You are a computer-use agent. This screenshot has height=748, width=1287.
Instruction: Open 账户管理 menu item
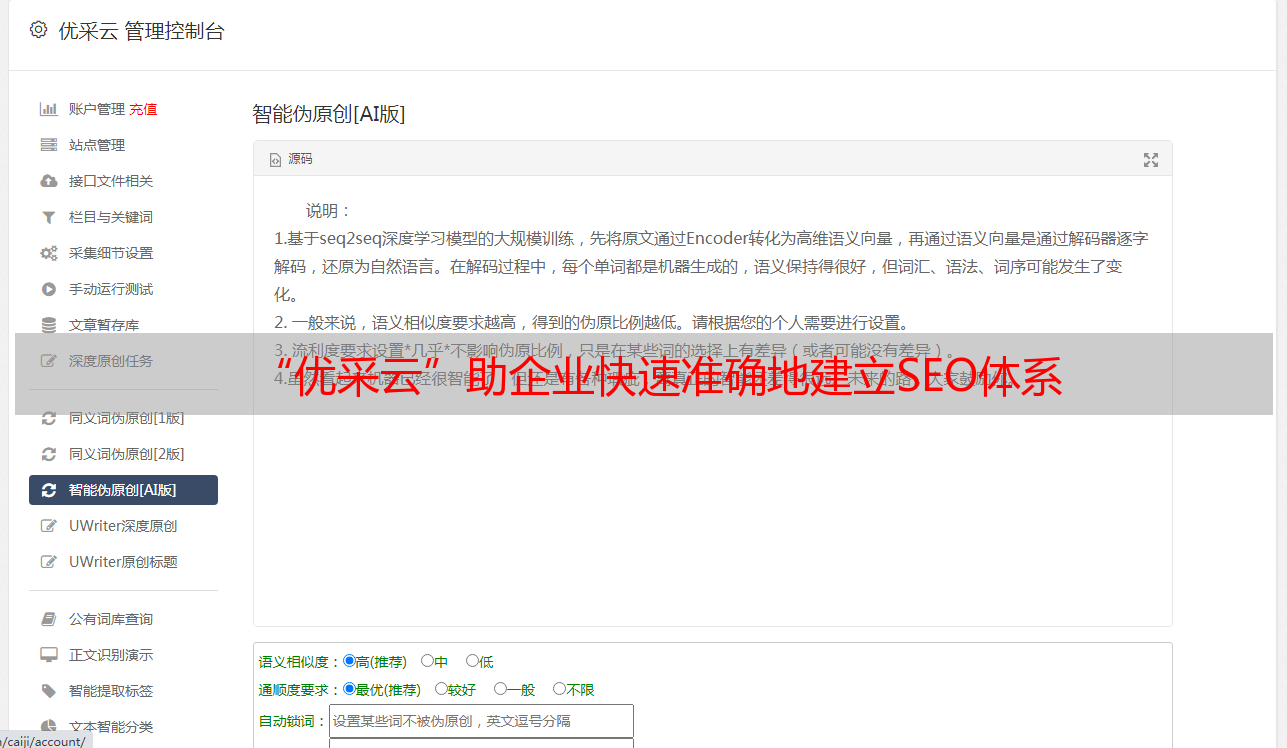97,109
